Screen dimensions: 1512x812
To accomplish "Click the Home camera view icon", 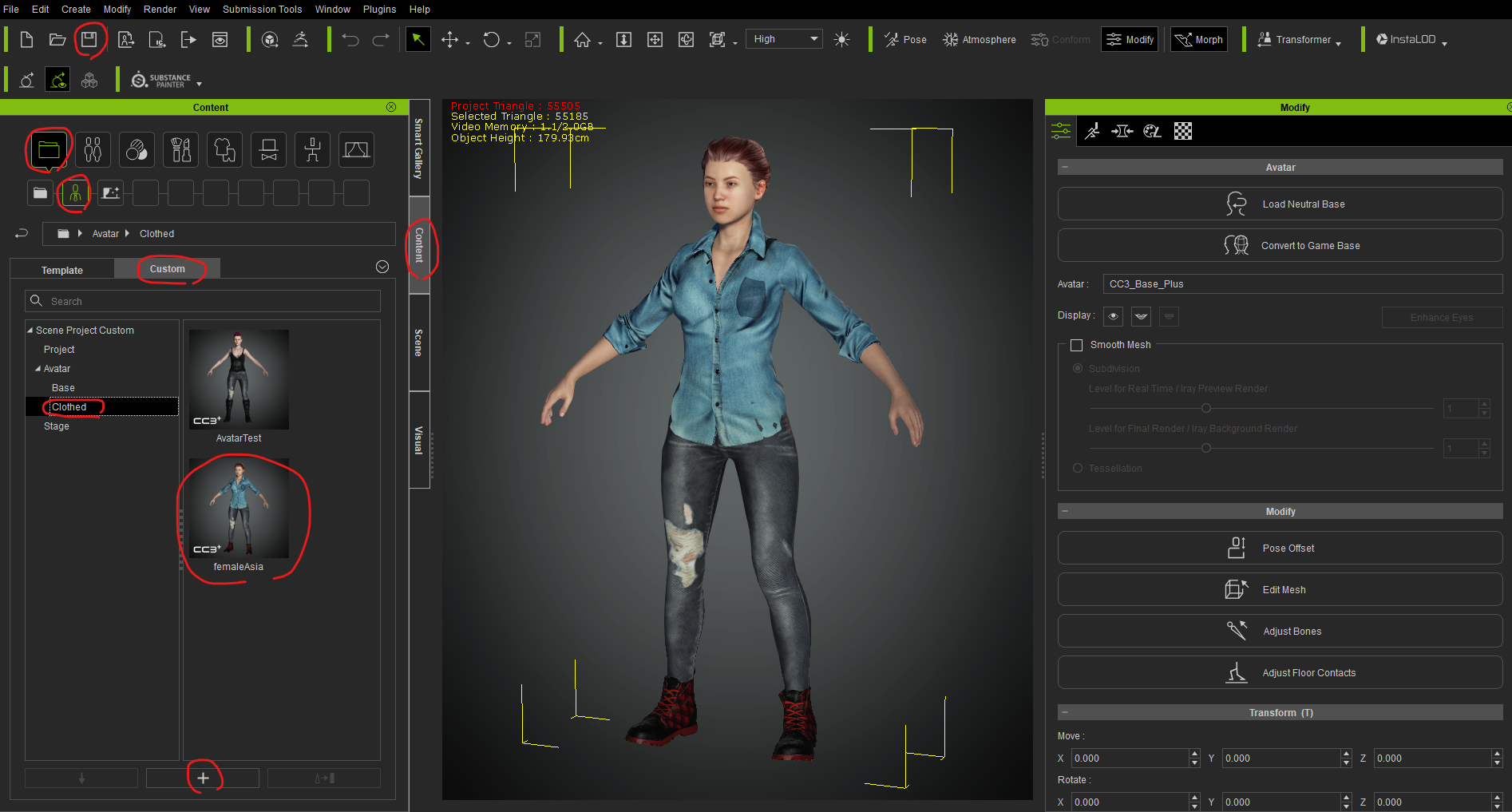I will click(582, 39).
